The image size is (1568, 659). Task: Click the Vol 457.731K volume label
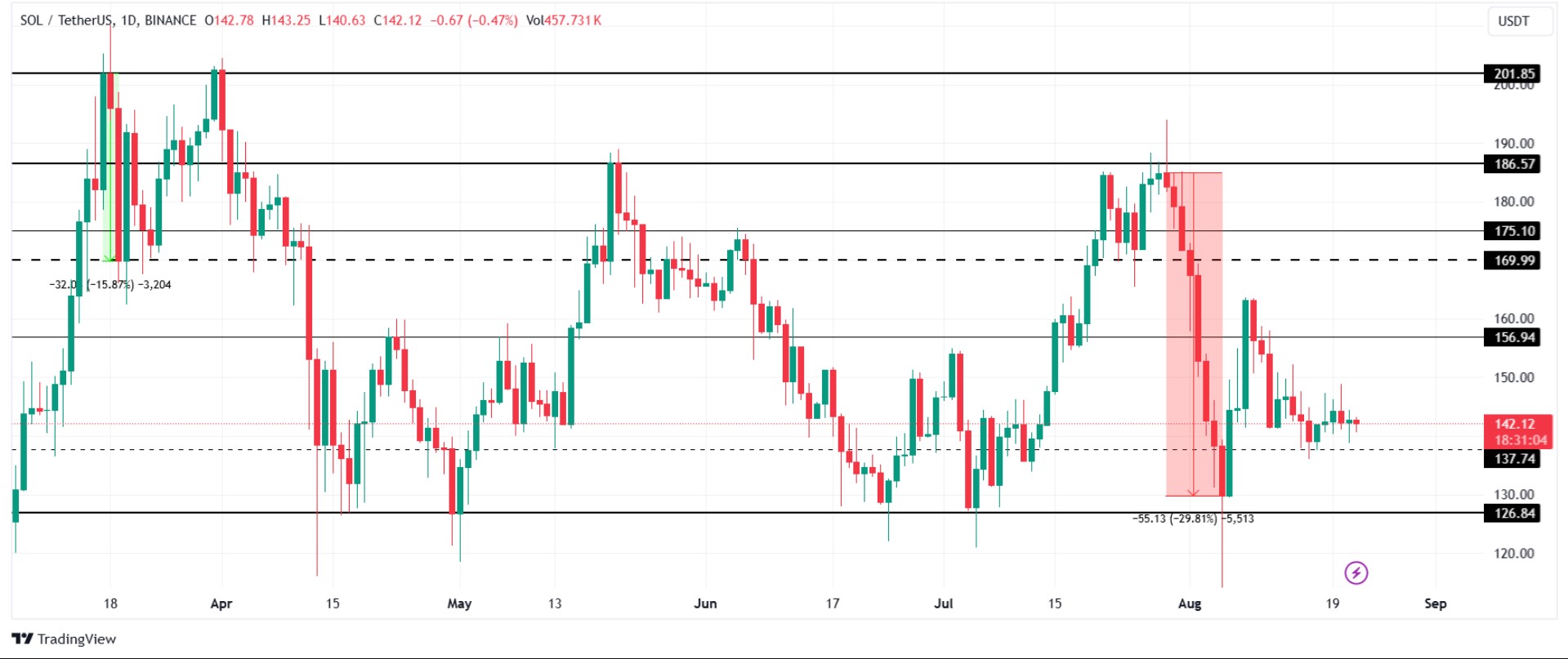point(563,20)
